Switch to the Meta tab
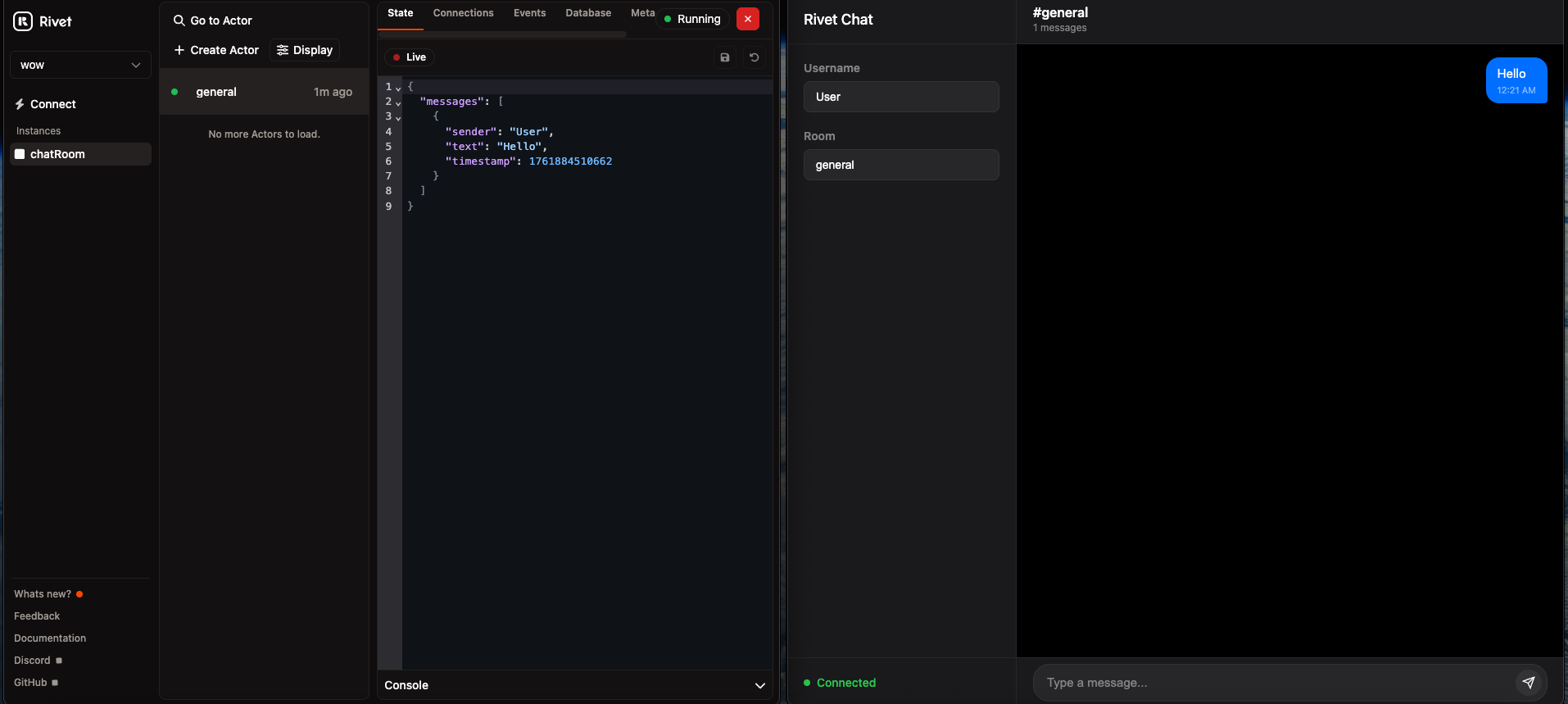This screenshot has width=1568, height=704. click(x=643, y=13)
